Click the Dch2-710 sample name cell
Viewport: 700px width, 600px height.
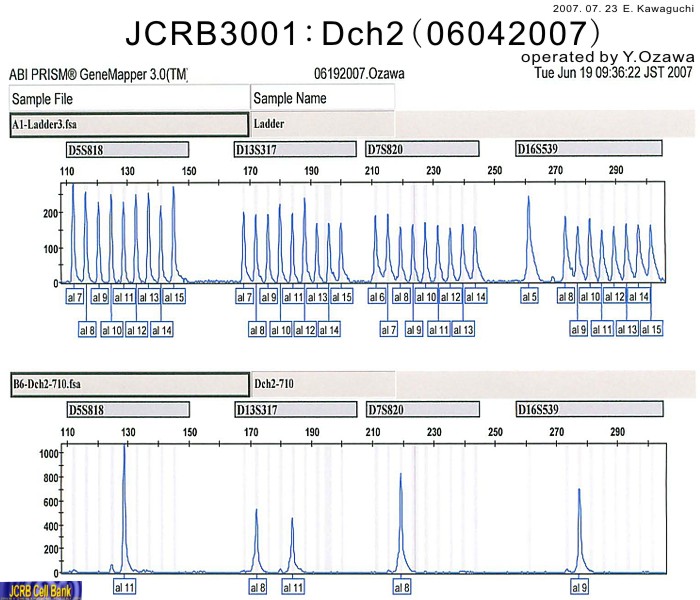[322, 384]
